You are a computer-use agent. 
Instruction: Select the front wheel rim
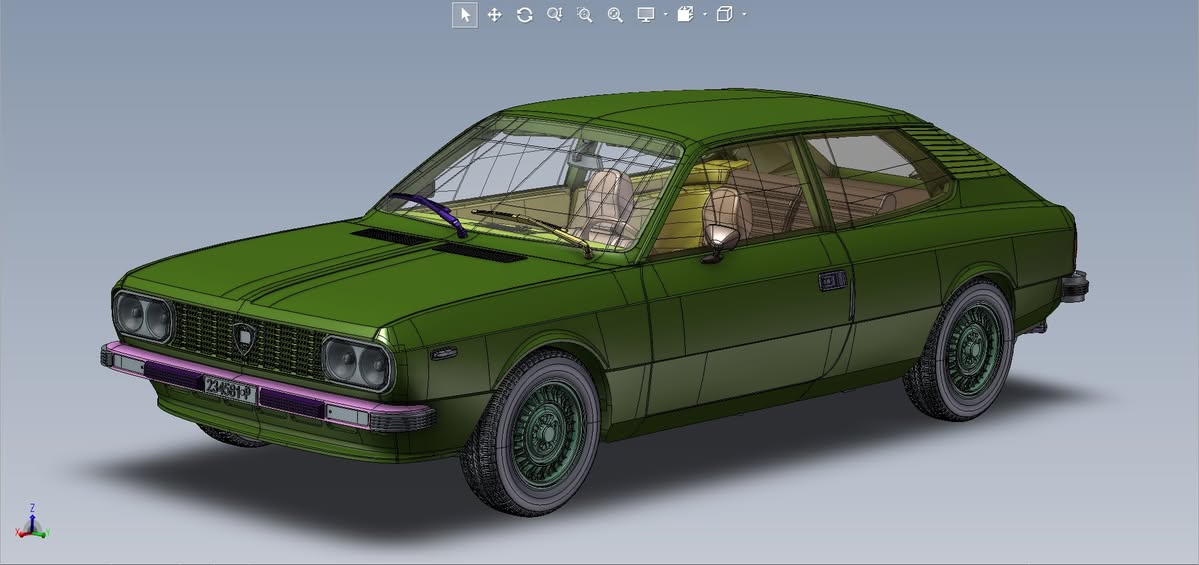pyautogui.click(x=545, y=434)
